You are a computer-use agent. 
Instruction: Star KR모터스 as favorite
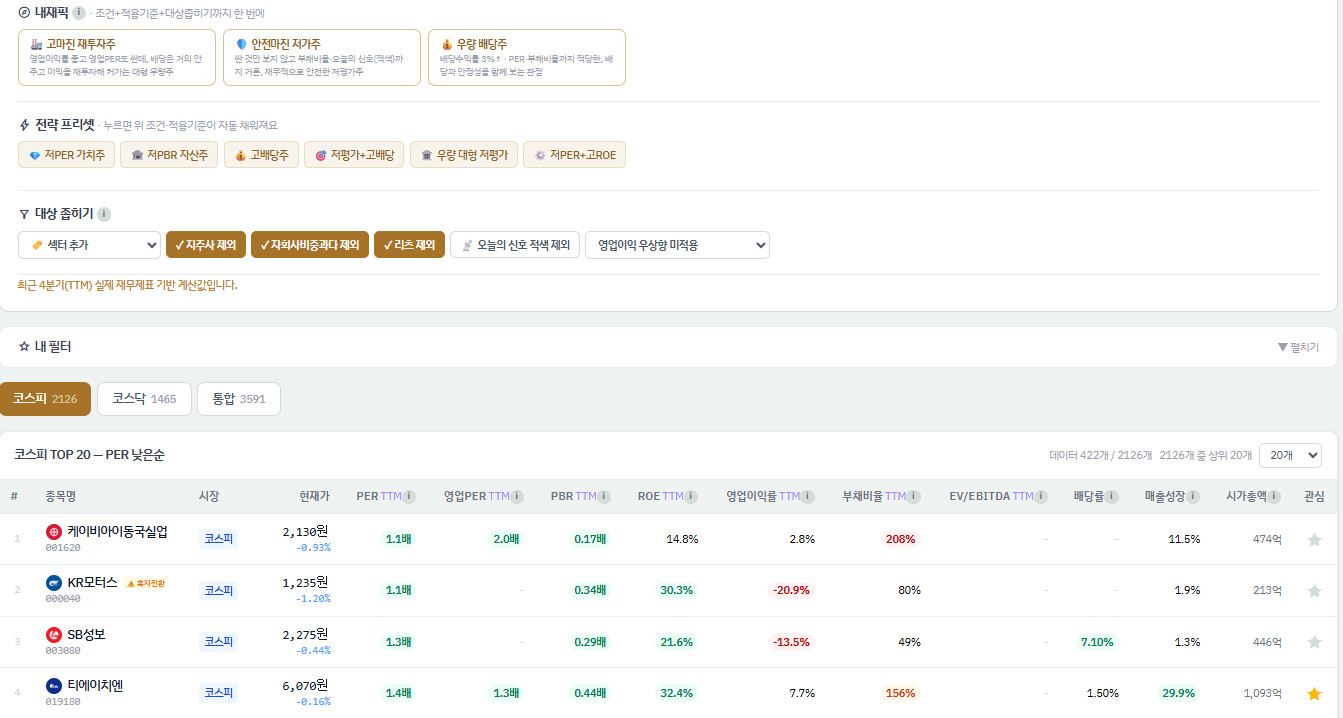[1314, 591]
